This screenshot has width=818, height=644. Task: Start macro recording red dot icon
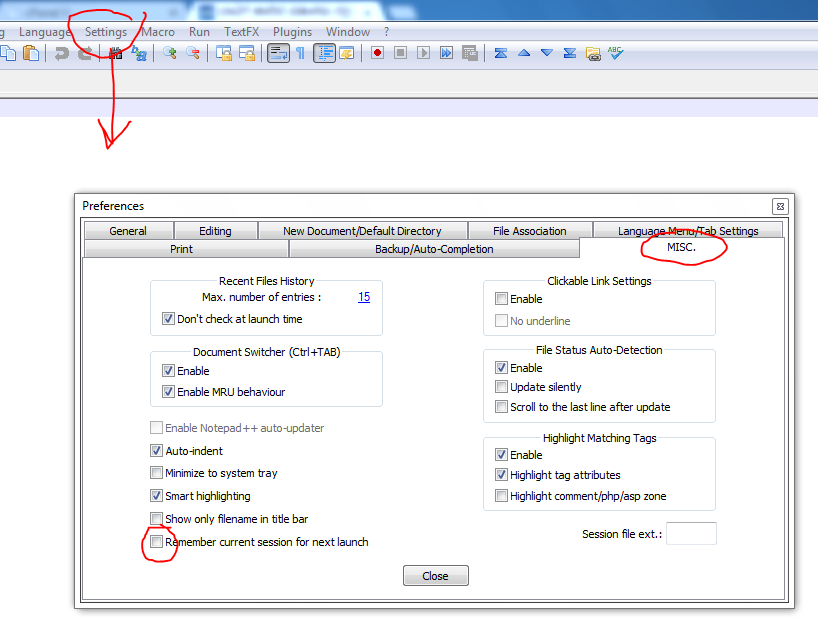[377, 53]
